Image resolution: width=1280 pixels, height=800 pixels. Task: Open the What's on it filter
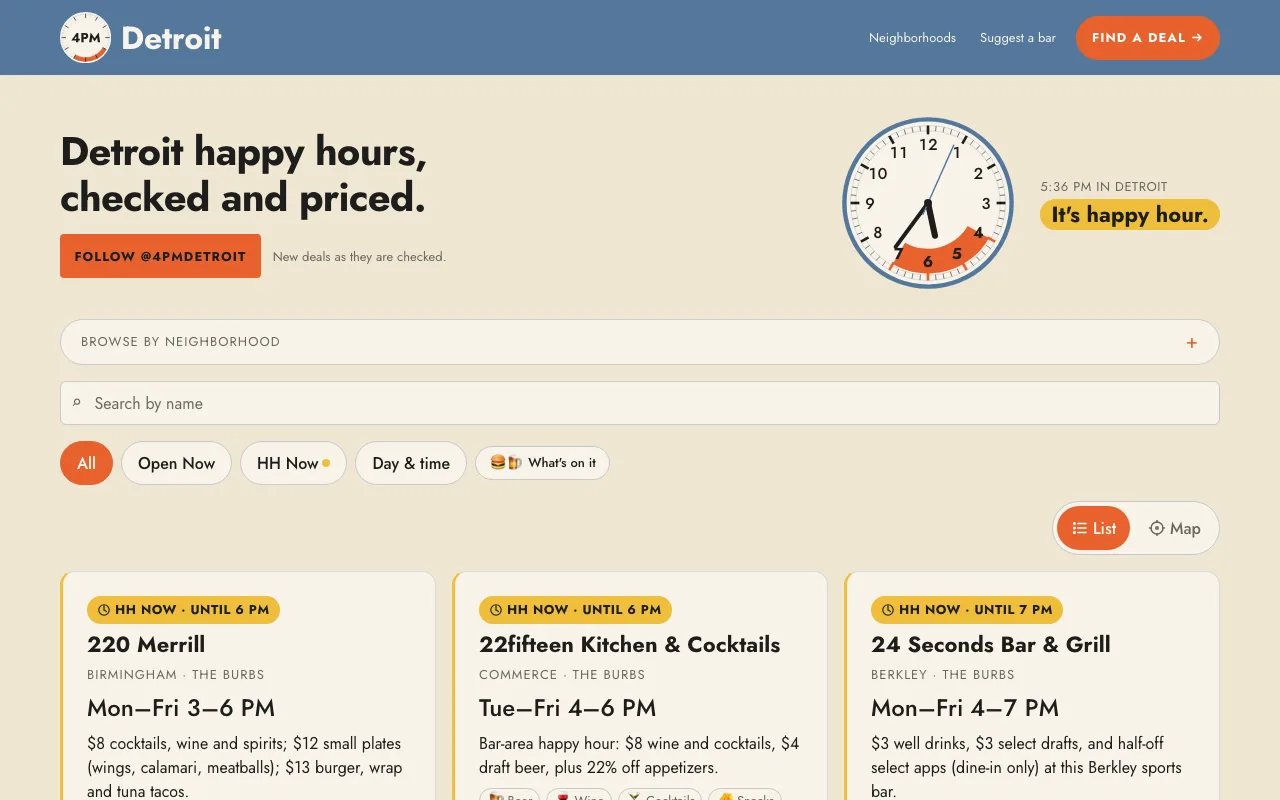[542, 463]
